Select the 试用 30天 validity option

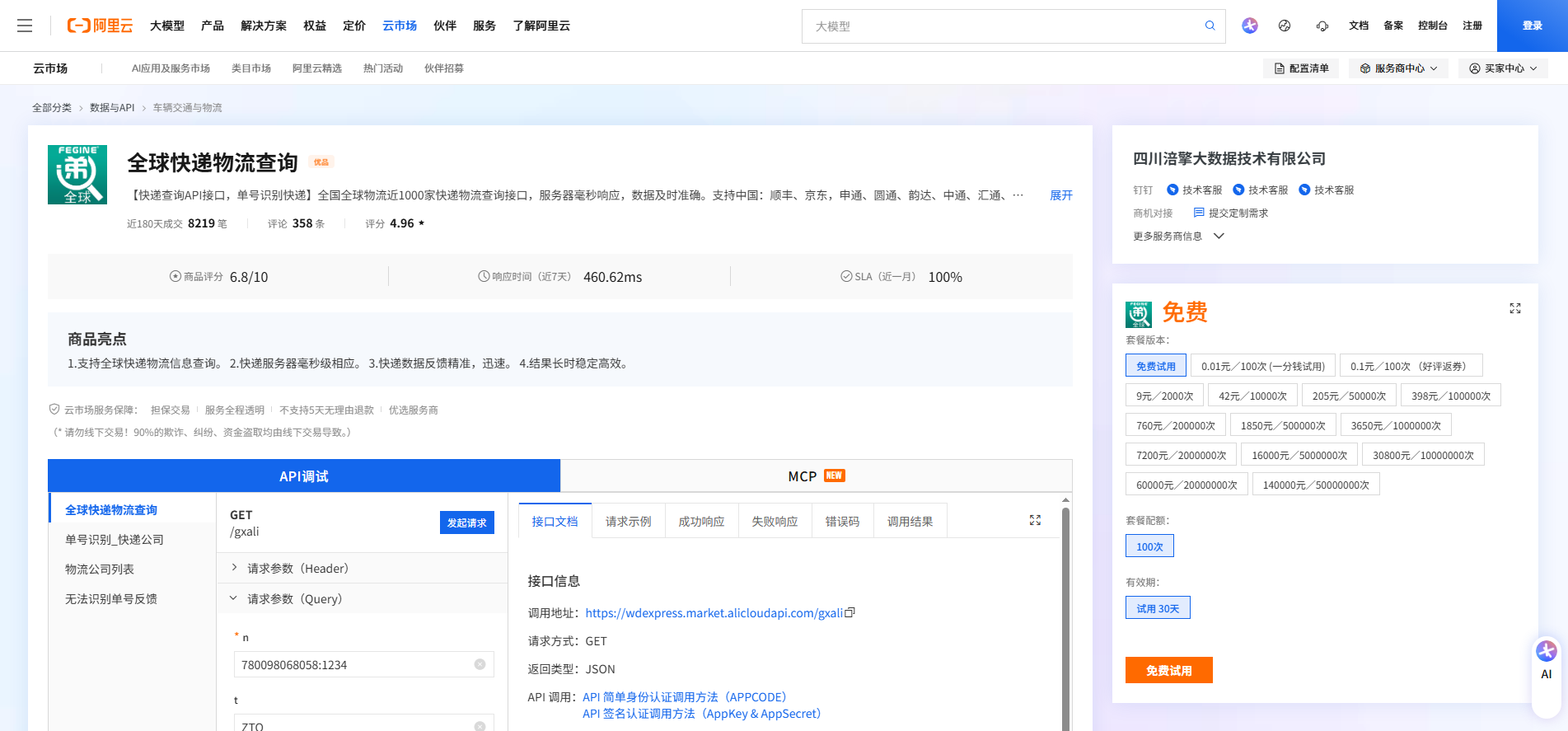click(1158, 608)
